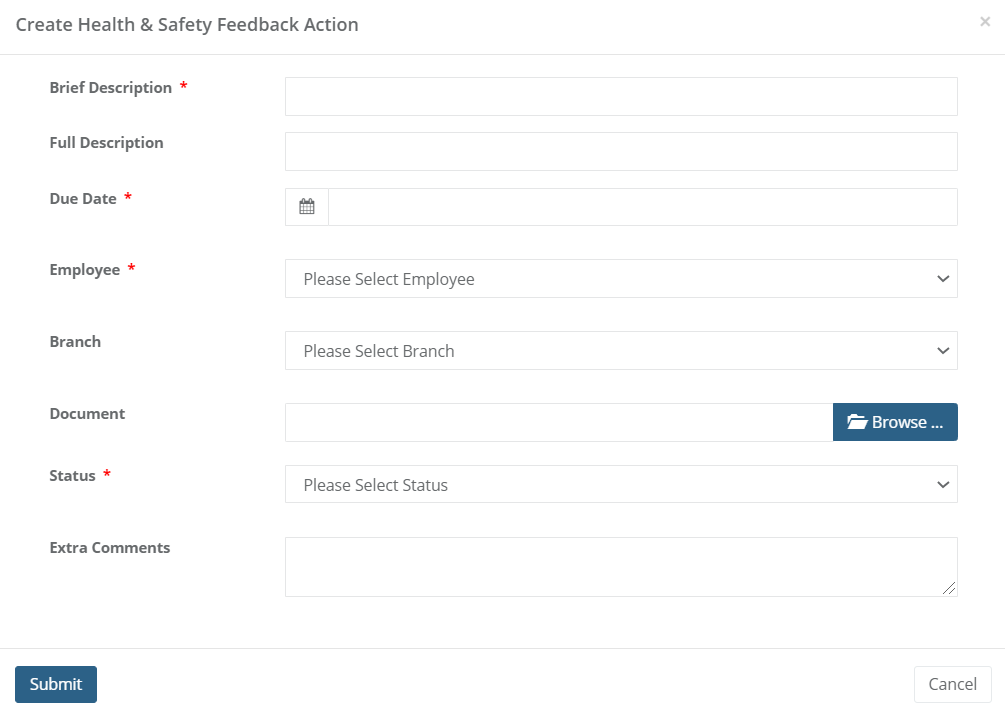Click the Cancel button
1005x715 pixels.
point(952,684)
